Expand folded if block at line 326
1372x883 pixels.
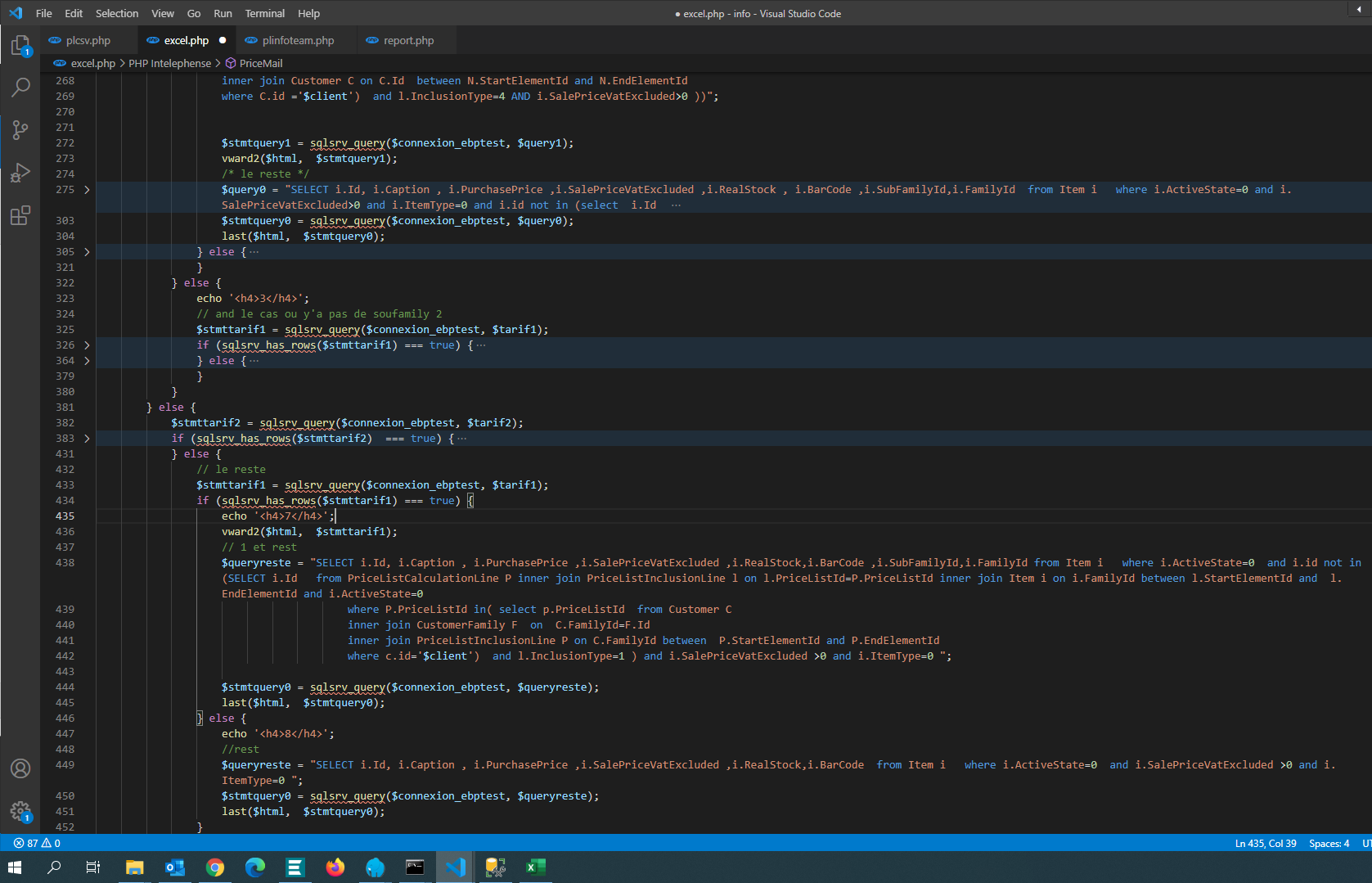(x=87, y=345)
